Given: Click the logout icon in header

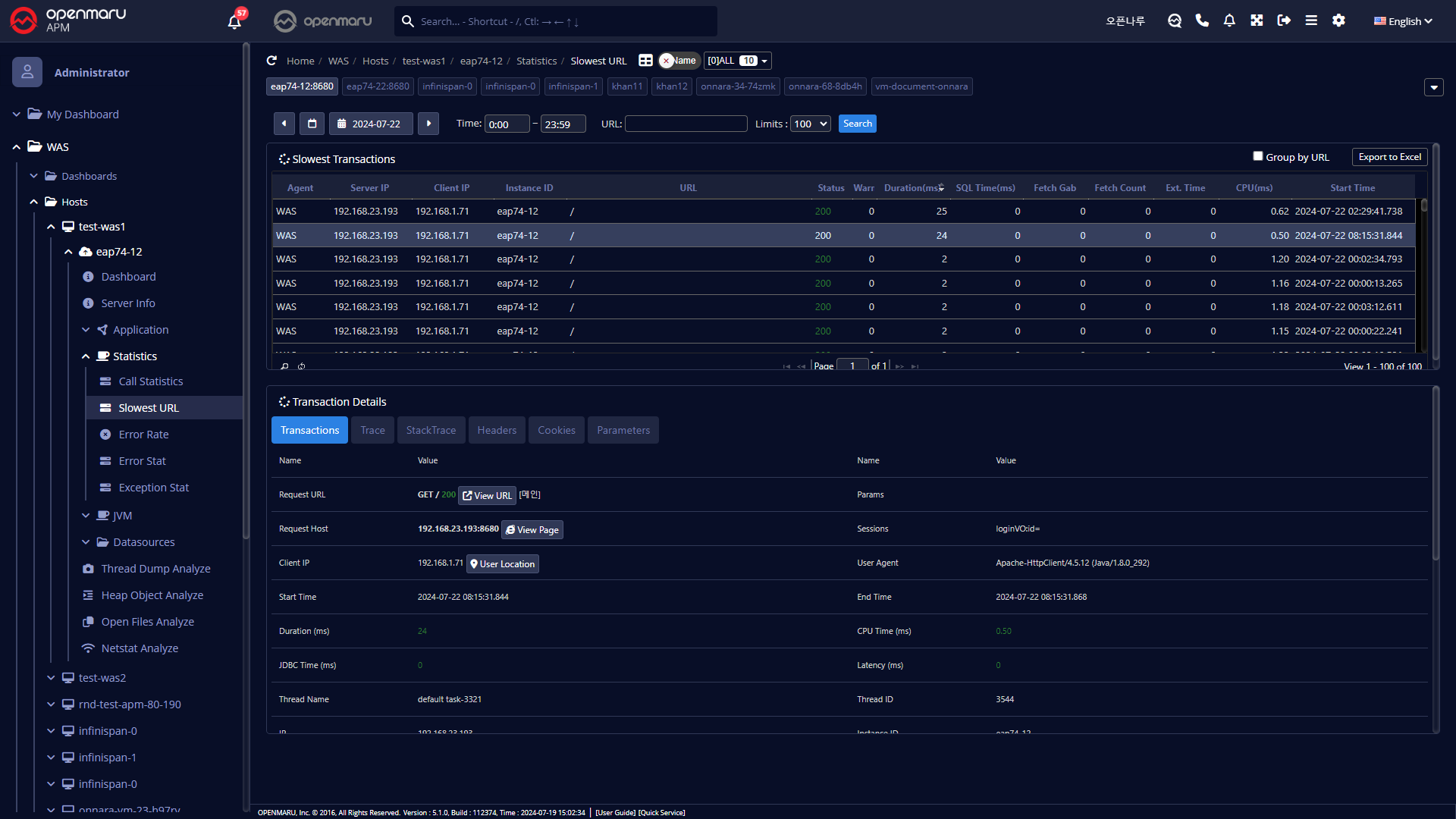Looking at the screenshot, I should click(x=1284, y=20).
